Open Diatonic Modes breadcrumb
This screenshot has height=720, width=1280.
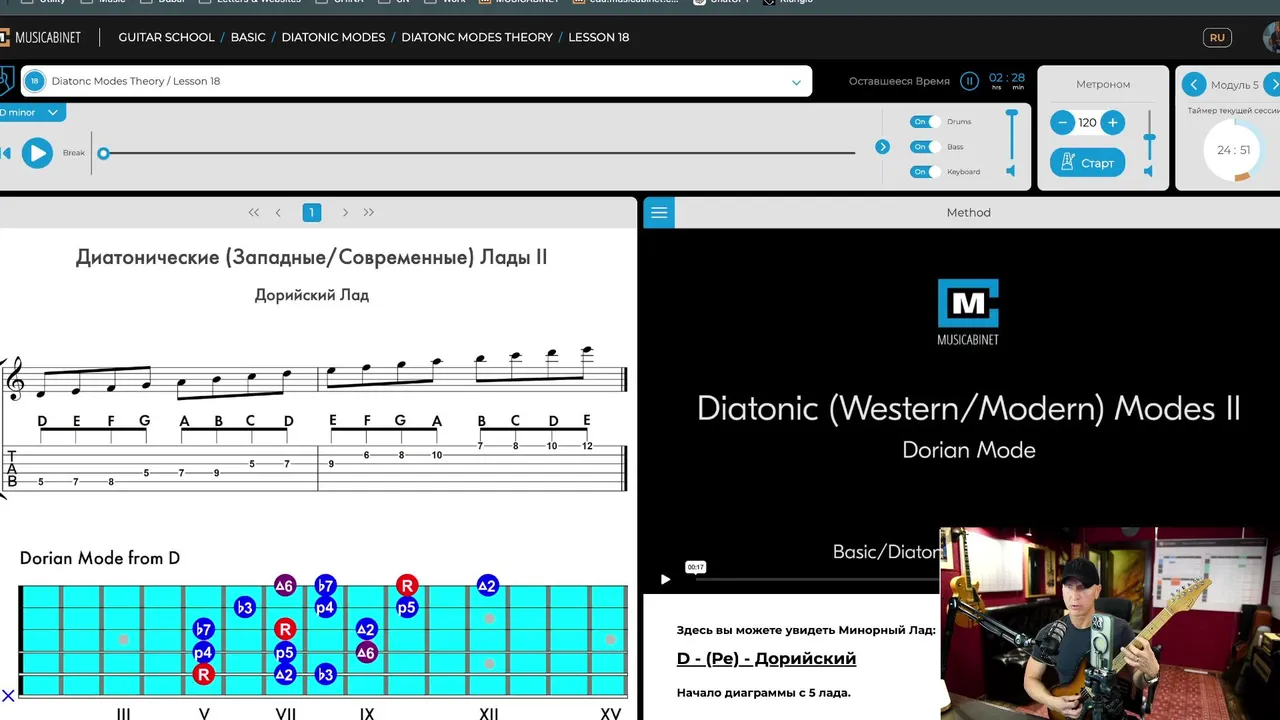pyautogui.click(x=333, y=37)
